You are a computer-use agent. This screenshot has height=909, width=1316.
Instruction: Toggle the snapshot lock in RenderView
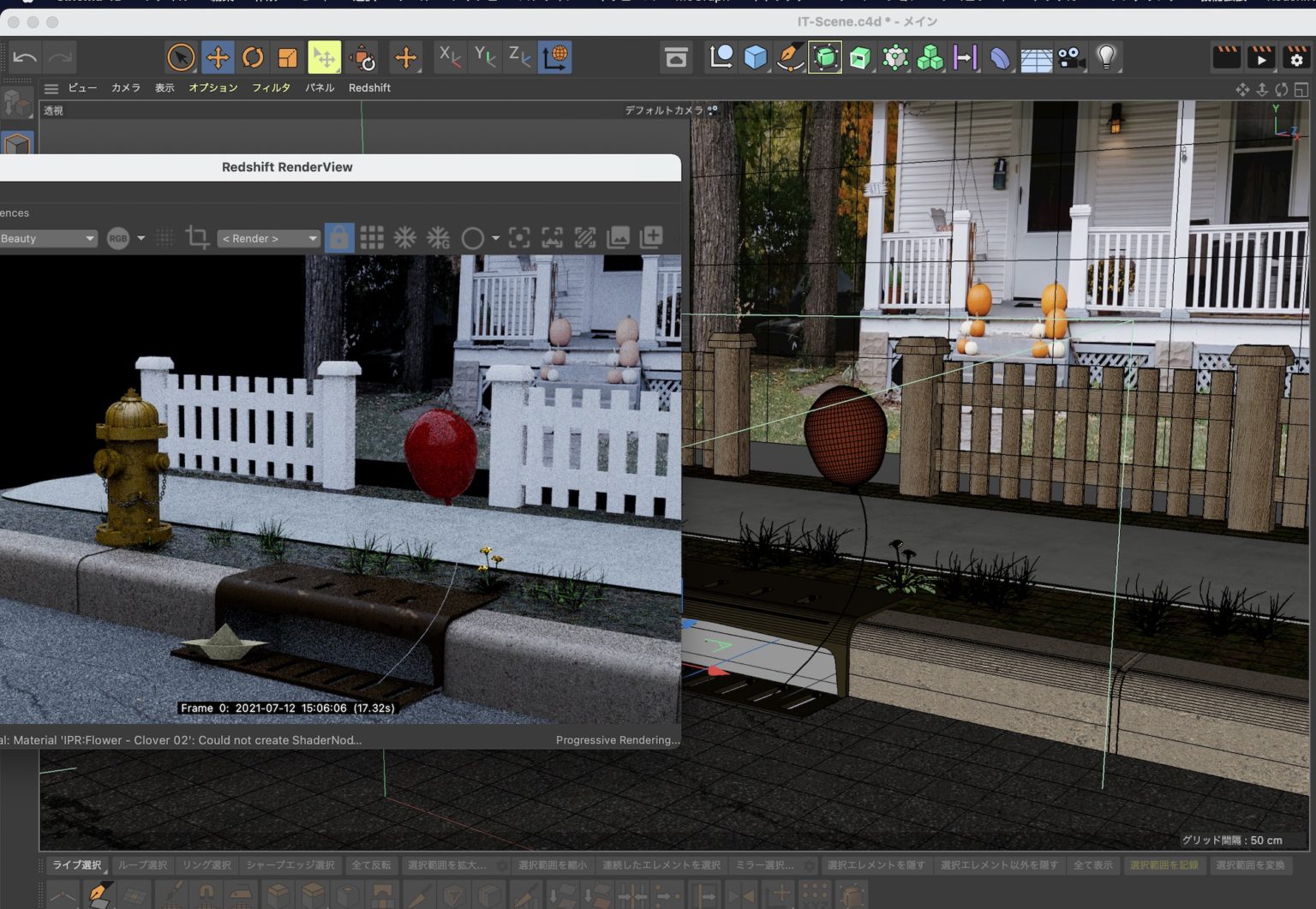pyautogui.click(x=339, y=237)
